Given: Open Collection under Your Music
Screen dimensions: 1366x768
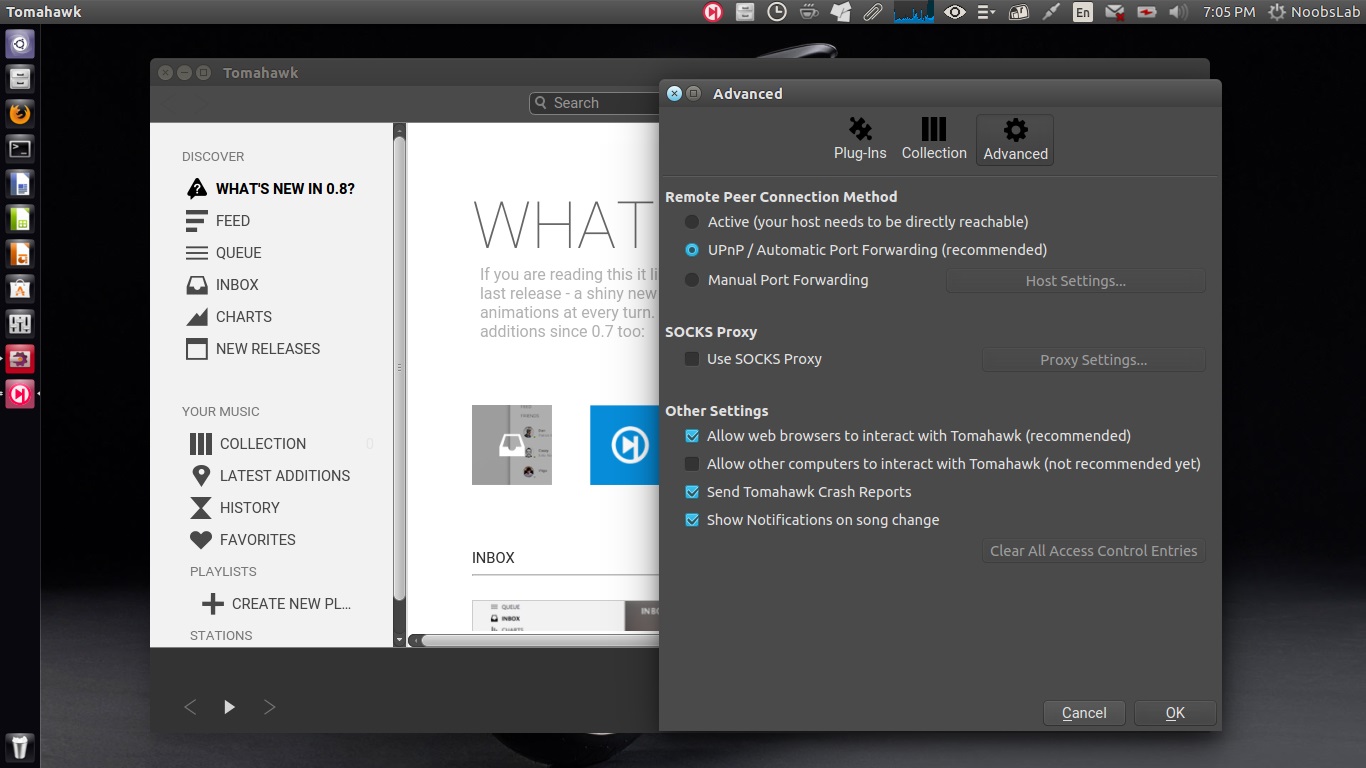Looking at the screenshot, I should pyautogui.click(x=248, y=443).
